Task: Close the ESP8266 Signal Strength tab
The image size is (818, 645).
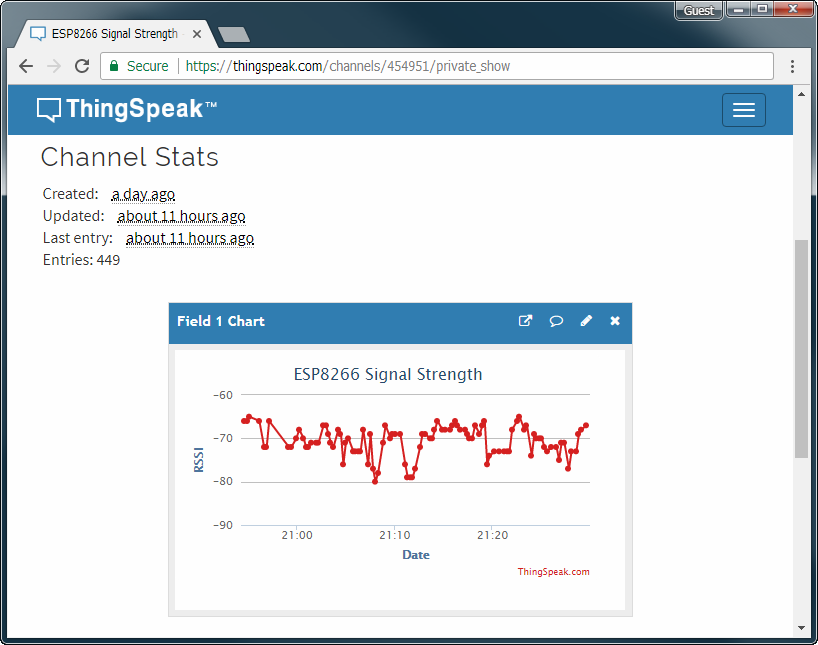Action: click(197, 34)
